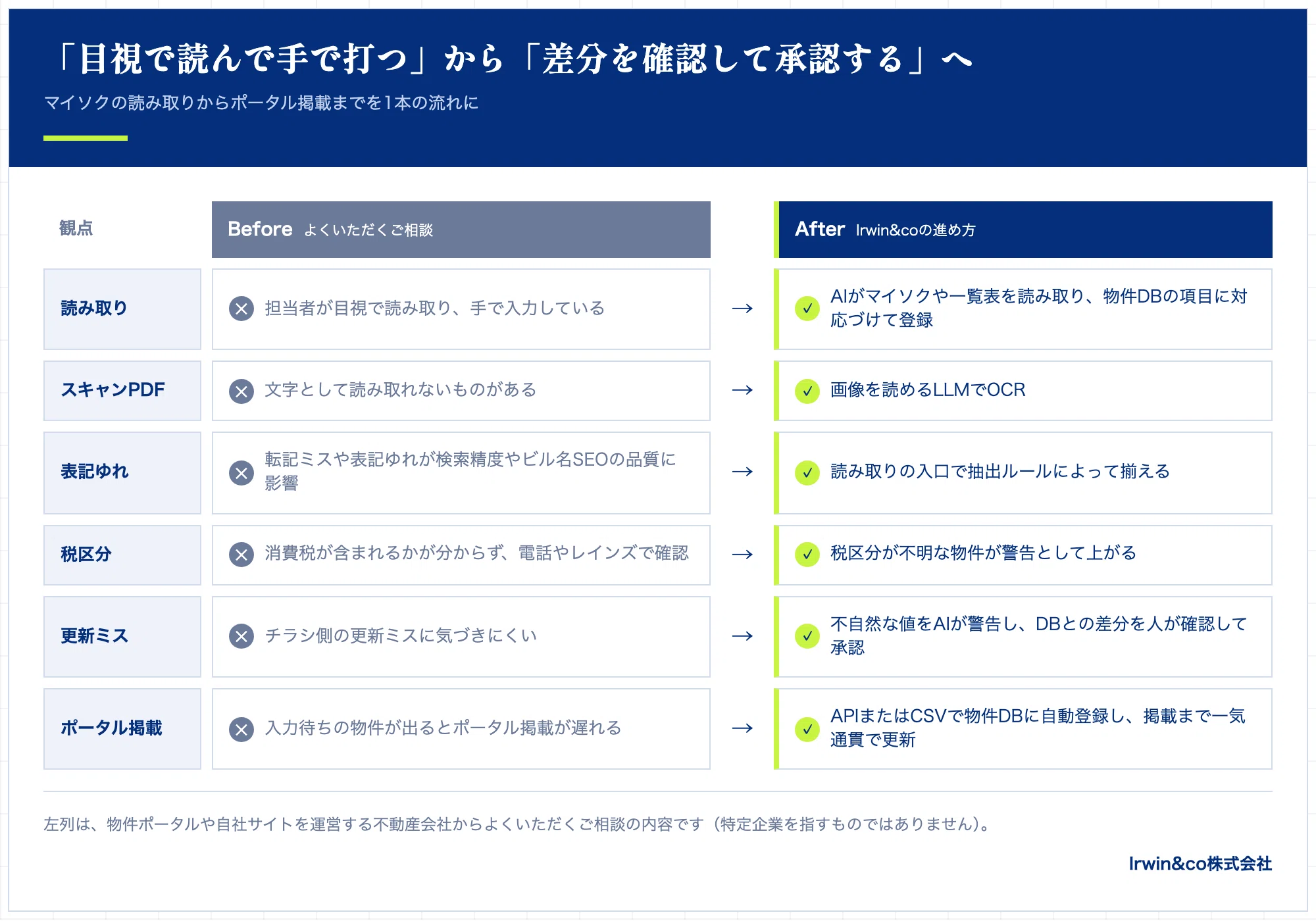Click the arrow in the ポータル掲載 row
Viewport: 1316px width, 921px height.
click(x=742, y=728)
